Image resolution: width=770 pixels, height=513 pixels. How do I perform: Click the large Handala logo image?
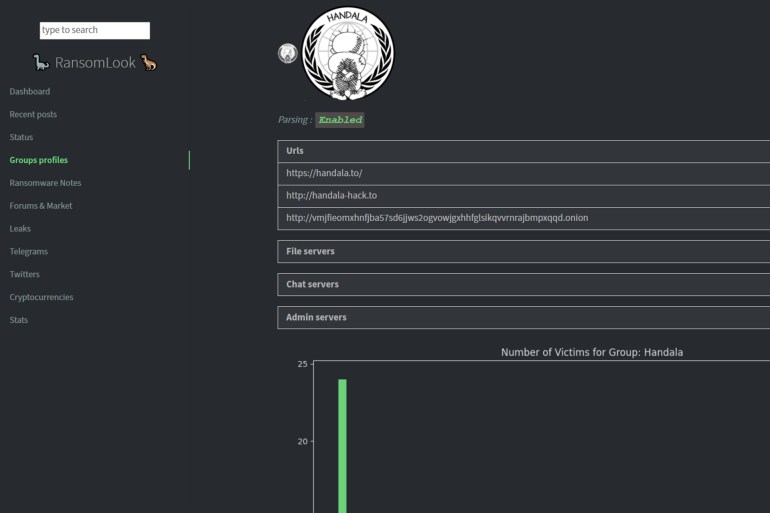click(x=348, y=53)
